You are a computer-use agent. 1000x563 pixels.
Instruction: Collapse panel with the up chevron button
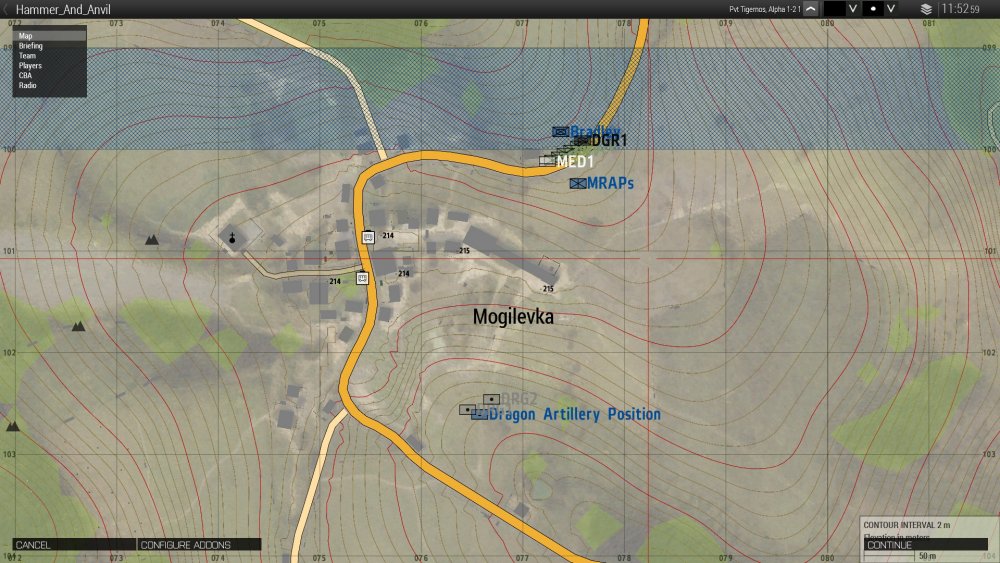810,9
